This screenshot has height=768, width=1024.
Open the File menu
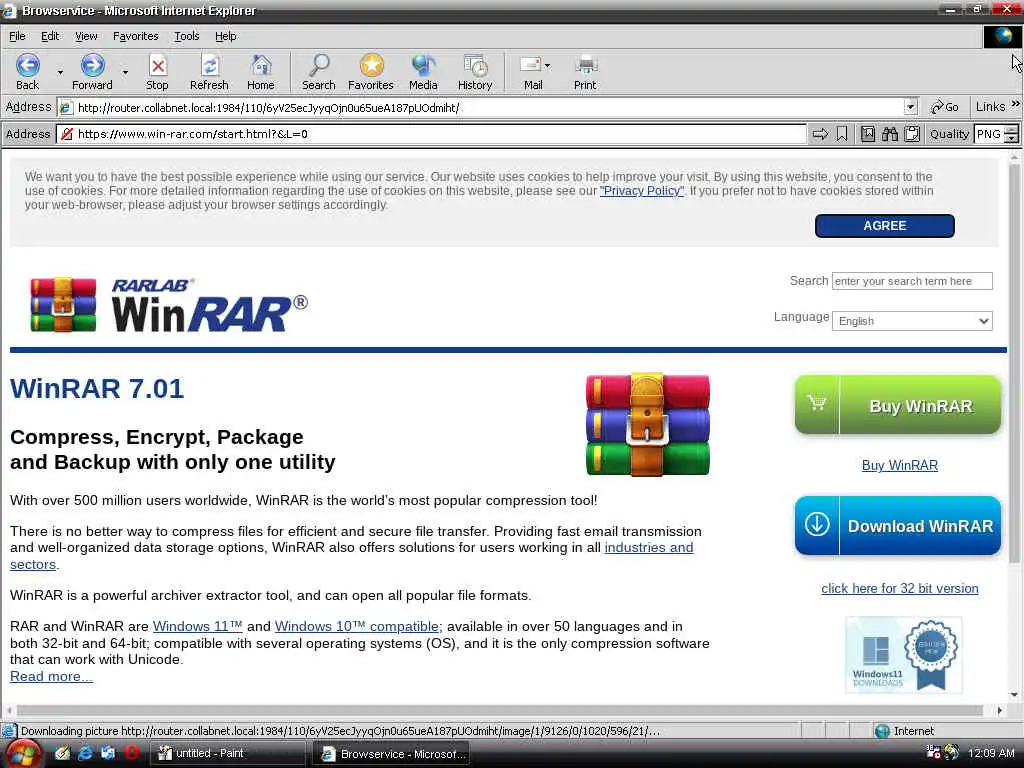pyautogui.click(x=17, y=36)
